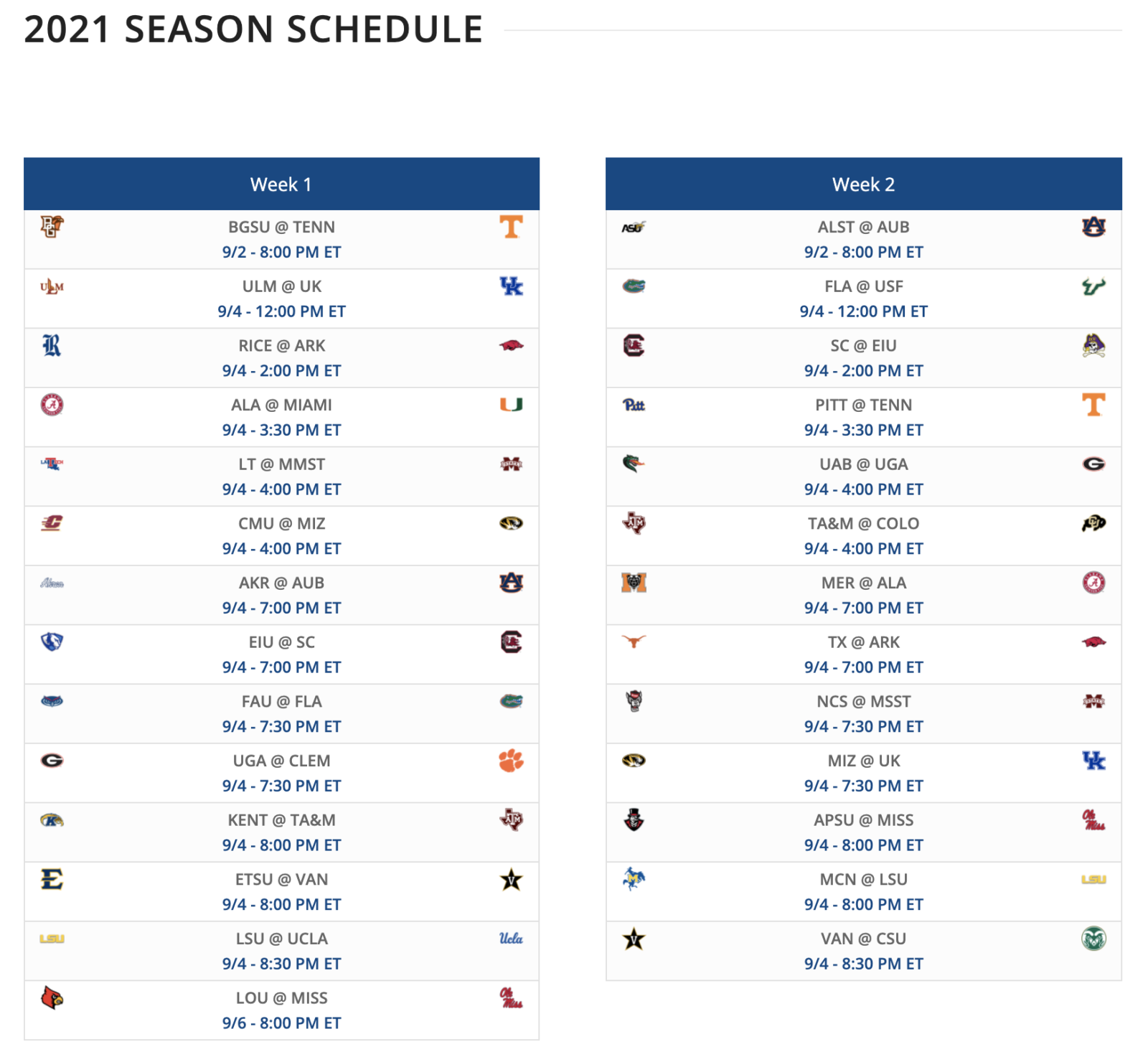
Task: Select the Pitt logo in Week 2
Action: [634, 405]
